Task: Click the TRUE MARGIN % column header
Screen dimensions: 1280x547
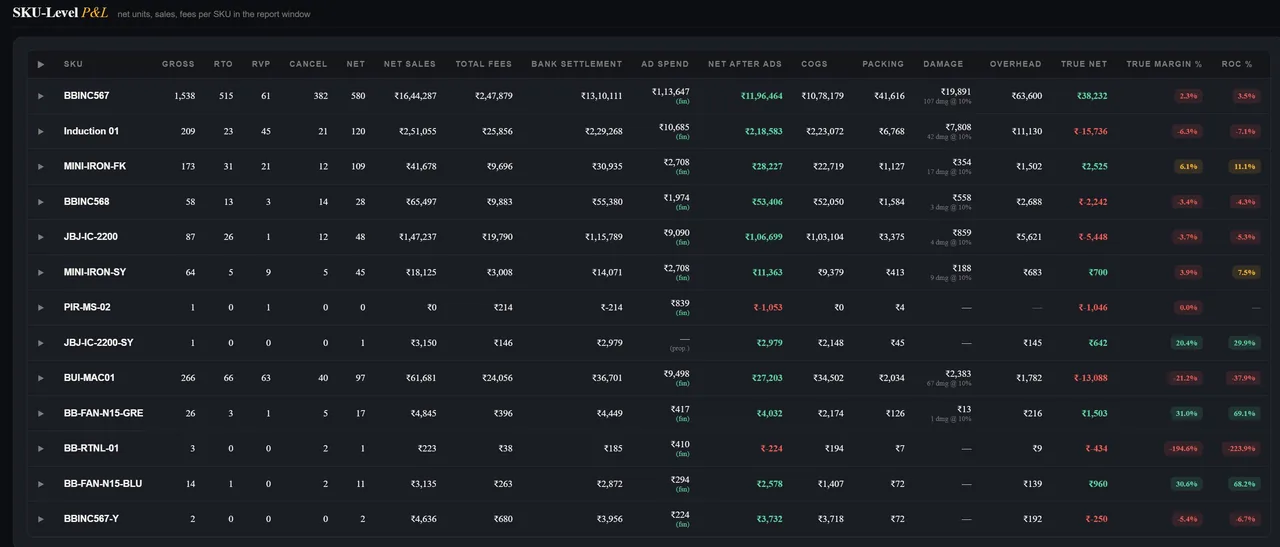Action: pyautogui.click(x=1164, y=64)
